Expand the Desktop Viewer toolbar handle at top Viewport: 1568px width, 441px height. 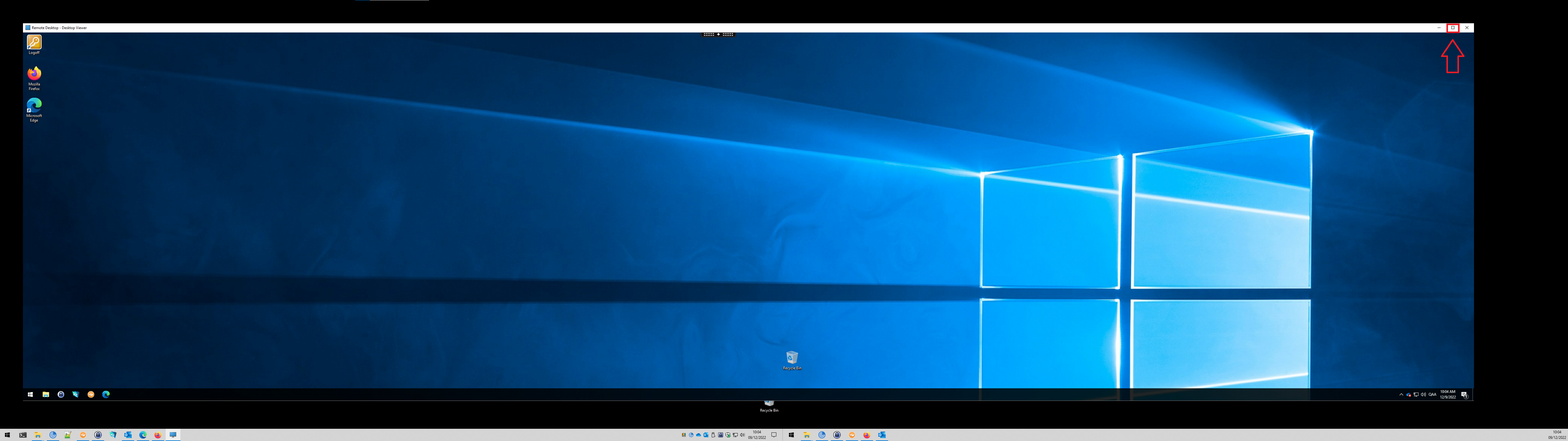[718, 35]
